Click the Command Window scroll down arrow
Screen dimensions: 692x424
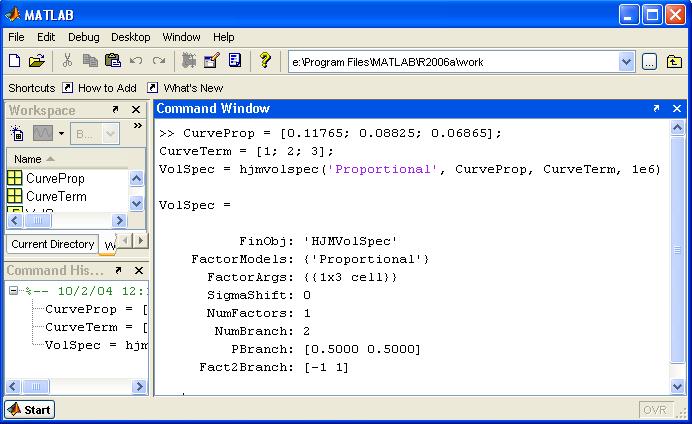pyautogui.click(x=677, y=387)
